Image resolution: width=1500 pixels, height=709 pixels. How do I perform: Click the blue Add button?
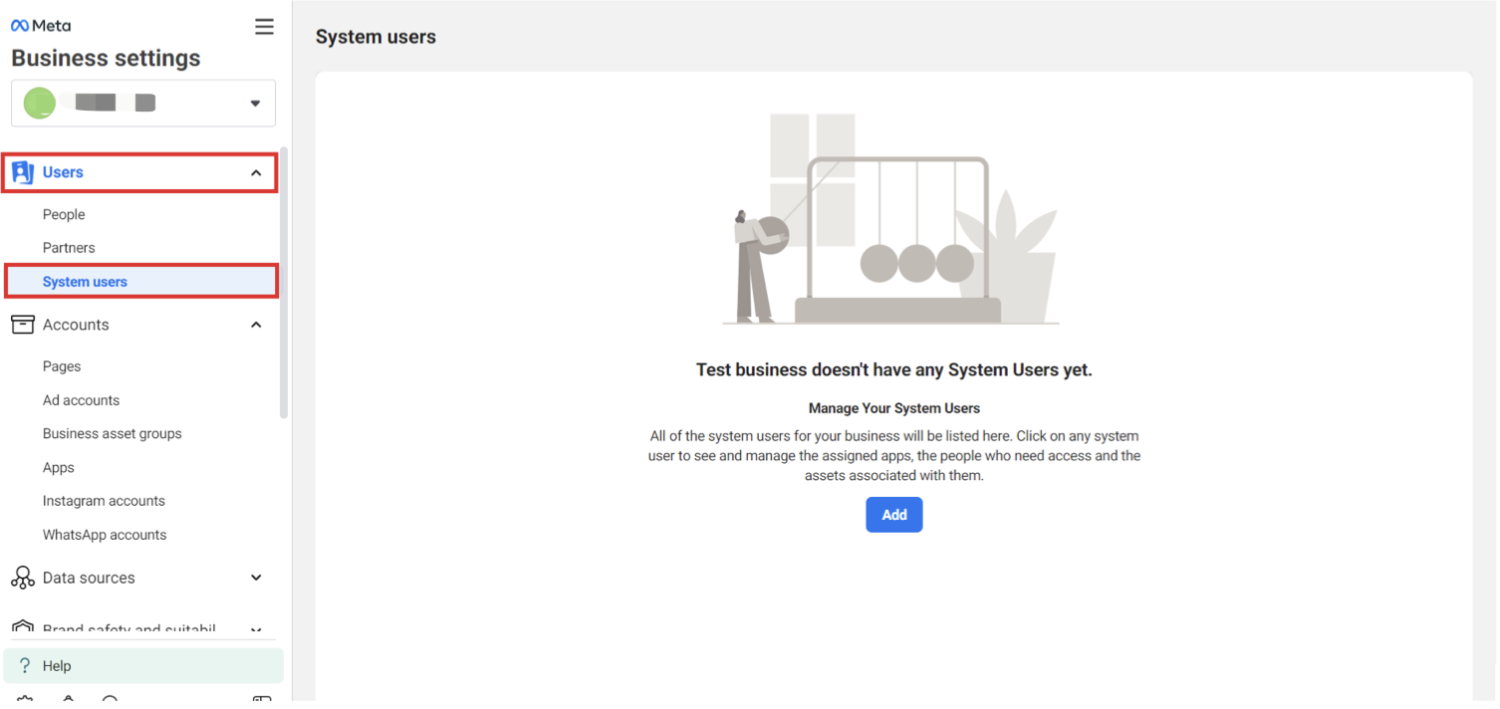point(894,515)
